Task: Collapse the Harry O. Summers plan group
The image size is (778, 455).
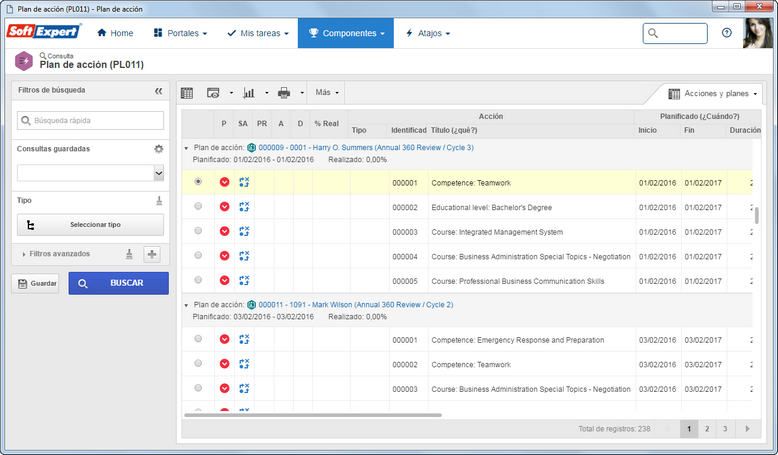Action: point(186,148)
